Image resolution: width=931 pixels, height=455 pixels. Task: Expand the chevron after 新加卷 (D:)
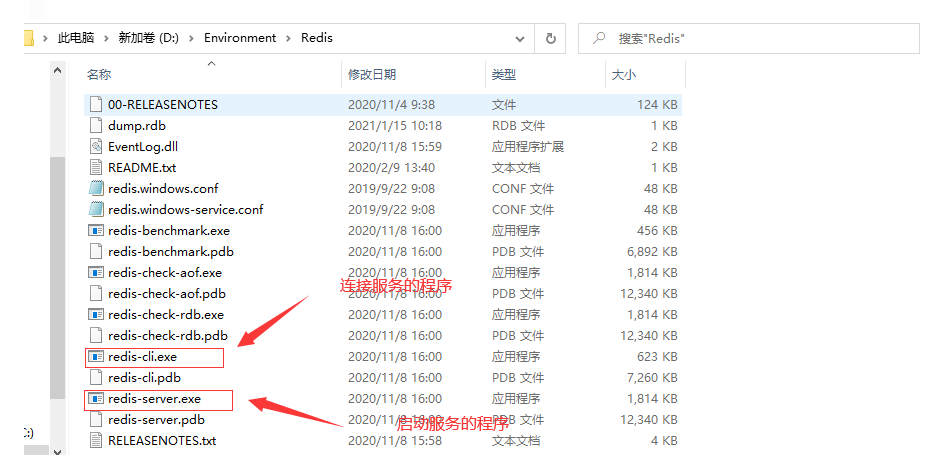click(x=191, y=38)
